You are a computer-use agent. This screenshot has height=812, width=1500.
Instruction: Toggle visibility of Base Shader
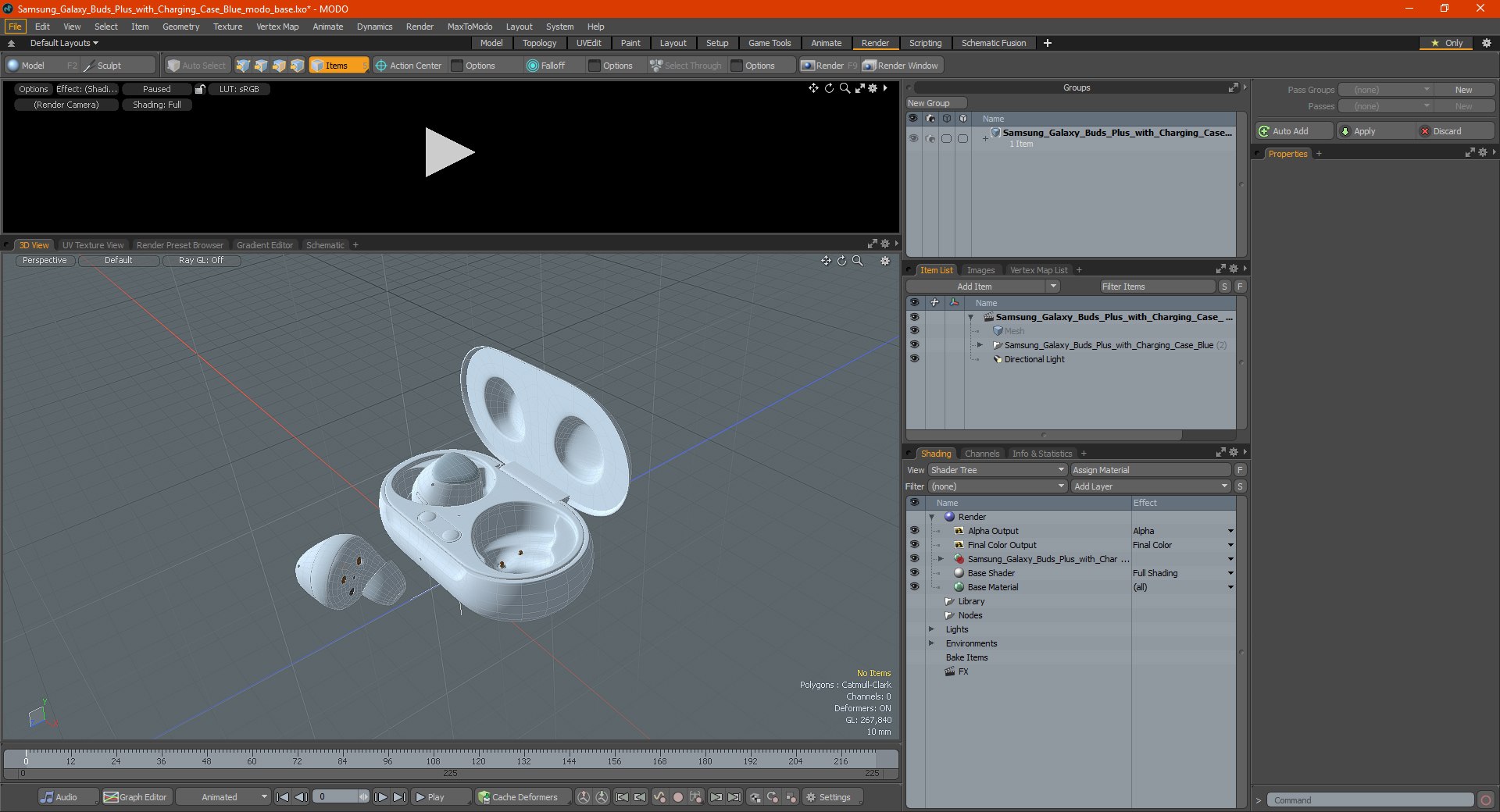[x=914, y=573]
